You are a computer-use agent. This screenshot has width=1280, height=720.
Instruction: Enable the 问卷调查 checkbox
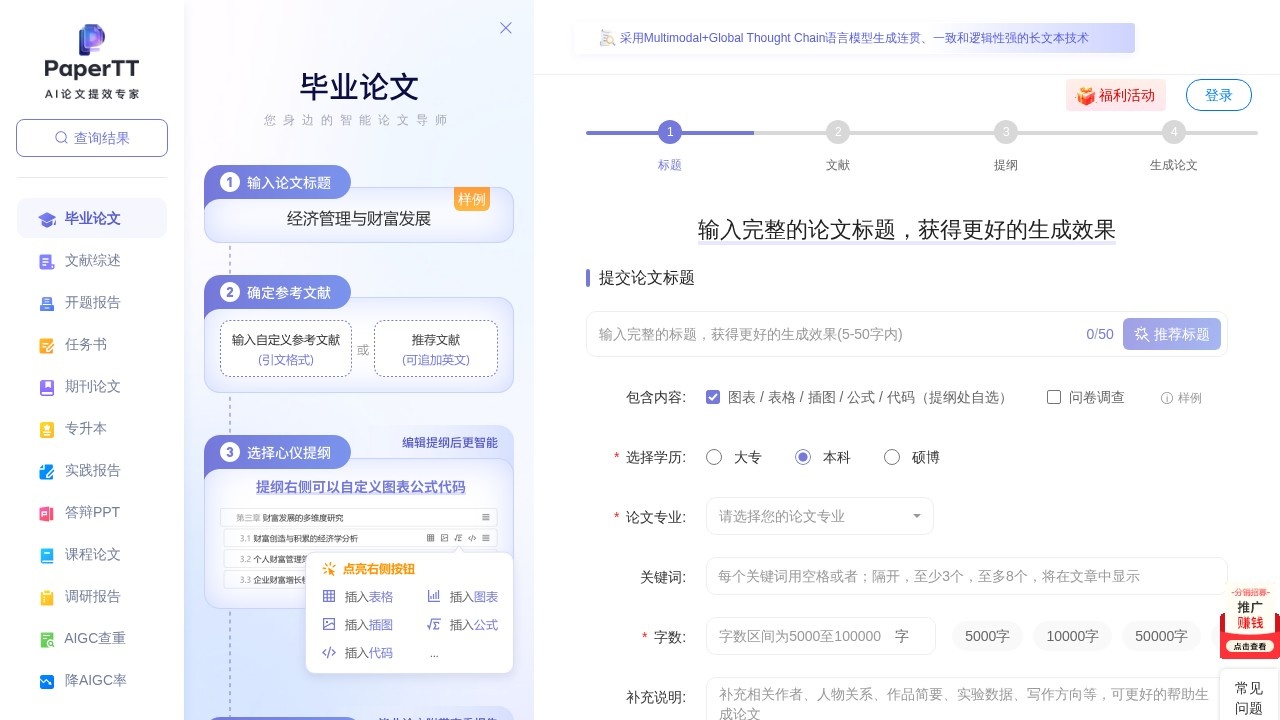[1054, 397]
